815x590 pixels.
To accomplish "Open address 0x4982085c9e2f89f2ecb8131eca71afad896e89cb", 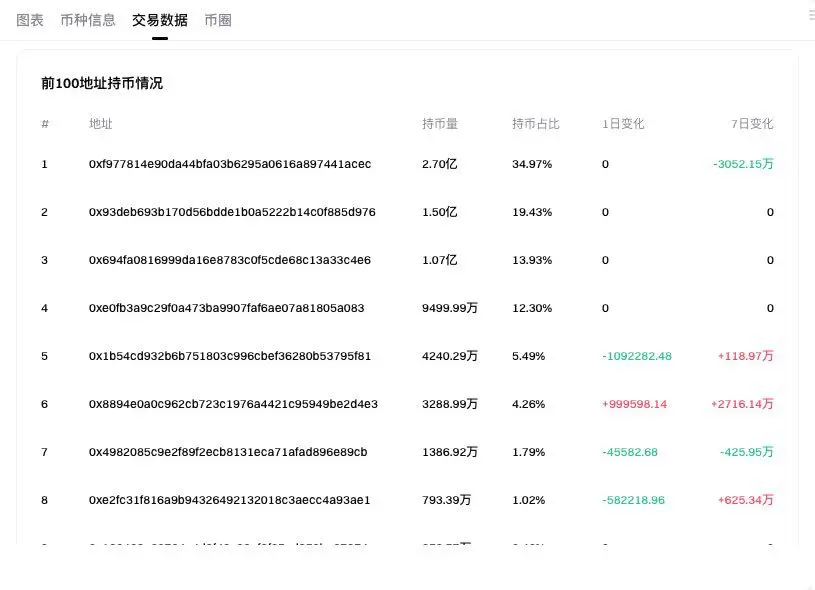I will tap(228, 452).
